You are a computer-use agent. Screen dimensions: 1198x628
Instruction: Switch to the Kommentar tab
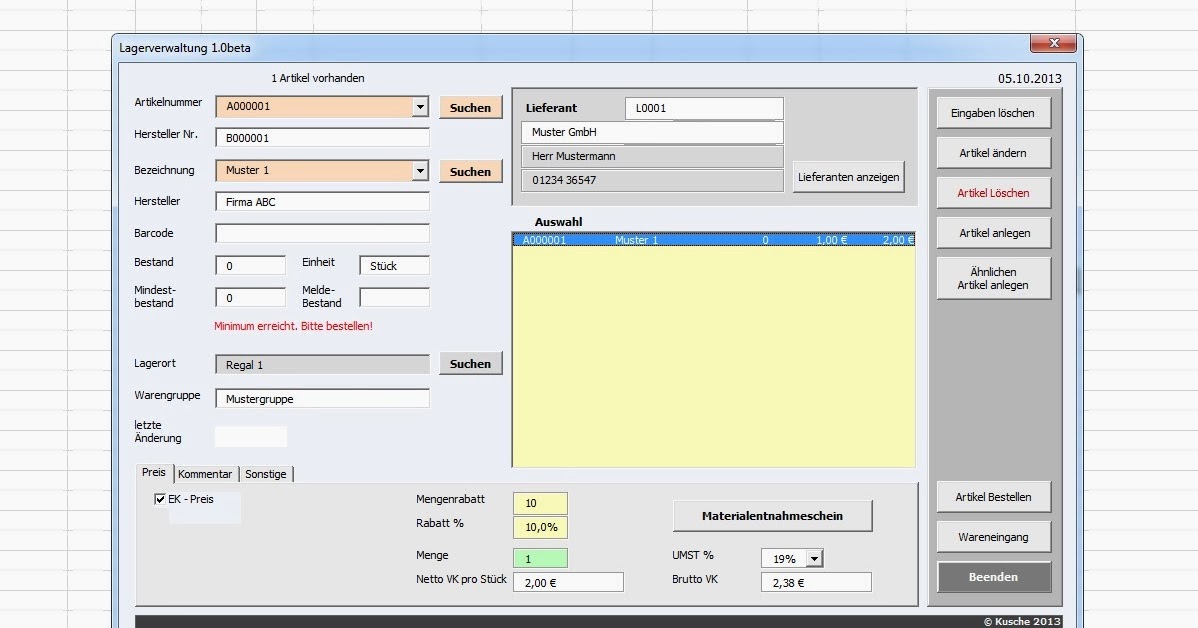tap(205, 474)
